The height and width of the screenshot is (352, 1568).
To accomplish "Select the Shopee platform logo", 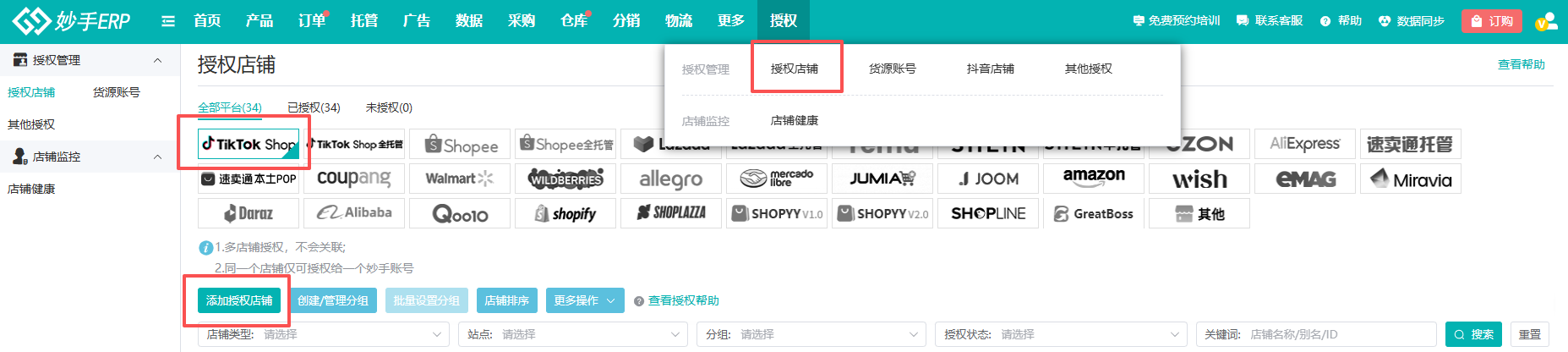I will [460, 145].
